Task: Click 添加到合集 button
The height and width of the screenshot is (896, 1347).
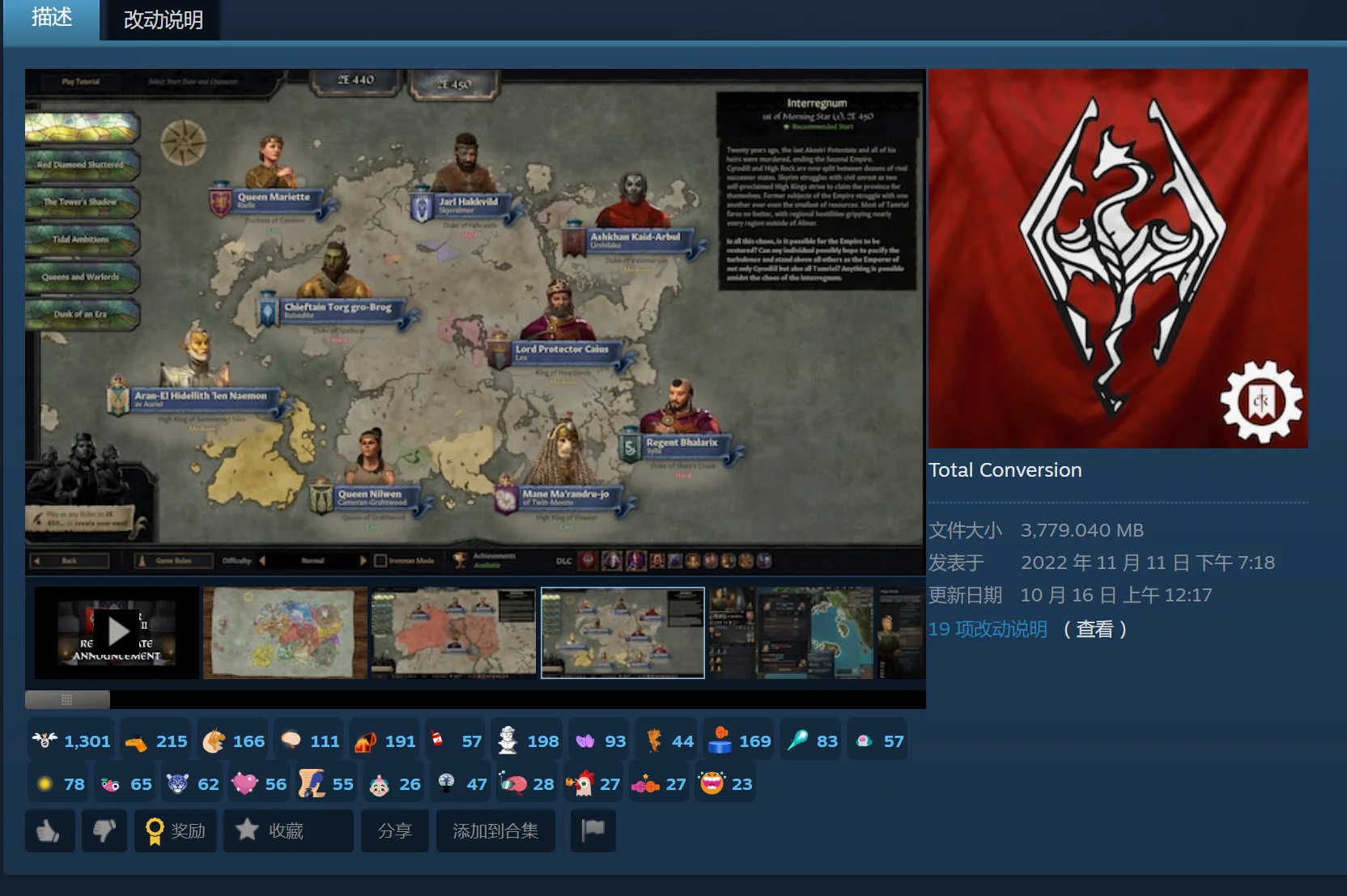Action: click(495, 830)
